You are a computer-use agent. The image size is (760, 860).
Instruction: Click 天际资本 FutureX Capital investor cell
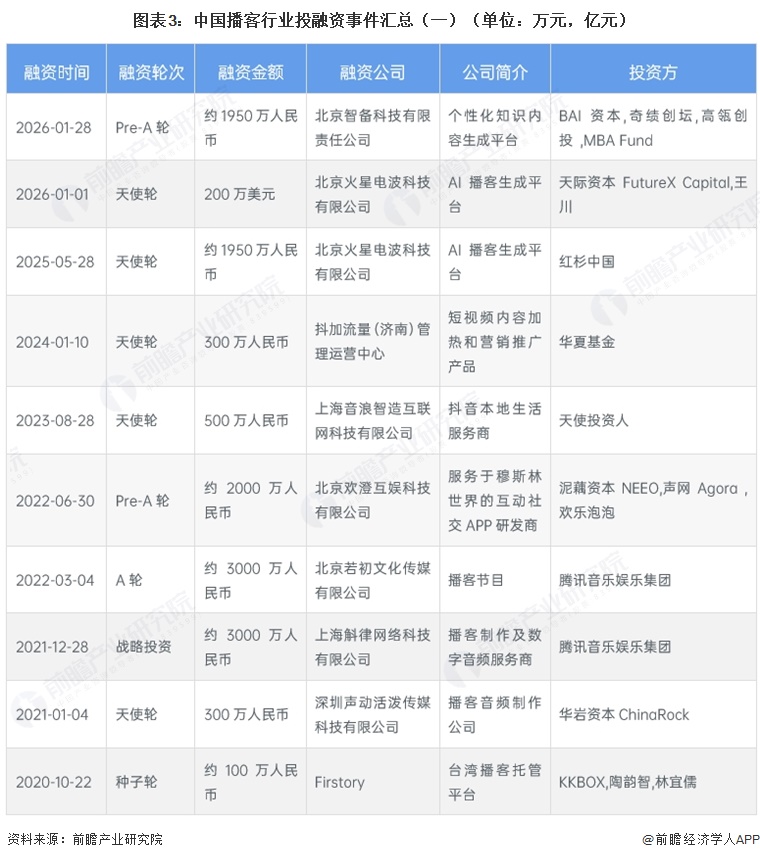653,194
